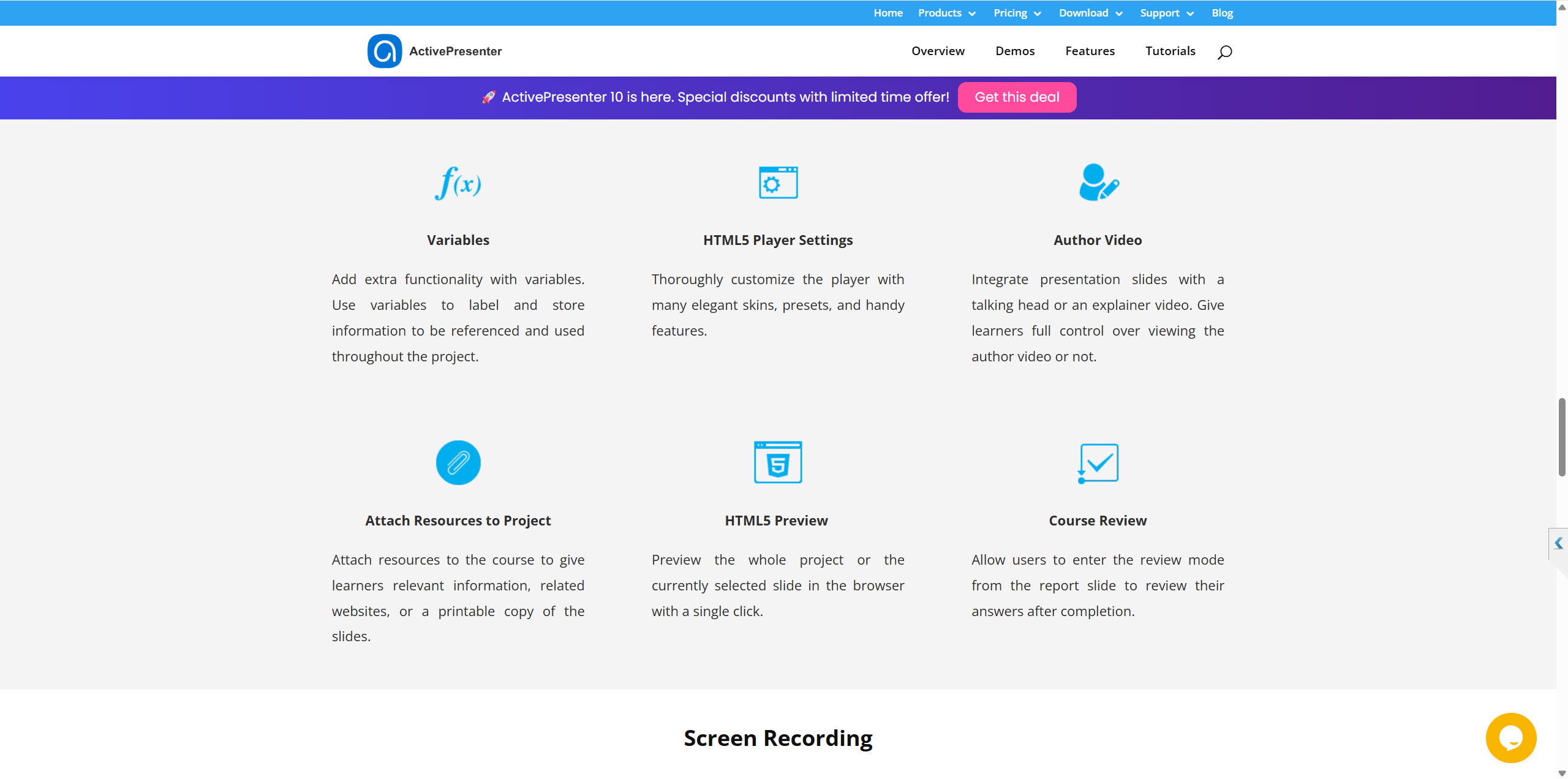Click the Get this deal button
This screenshot has width=1568, height=779.
click(x=1017, y=97)
